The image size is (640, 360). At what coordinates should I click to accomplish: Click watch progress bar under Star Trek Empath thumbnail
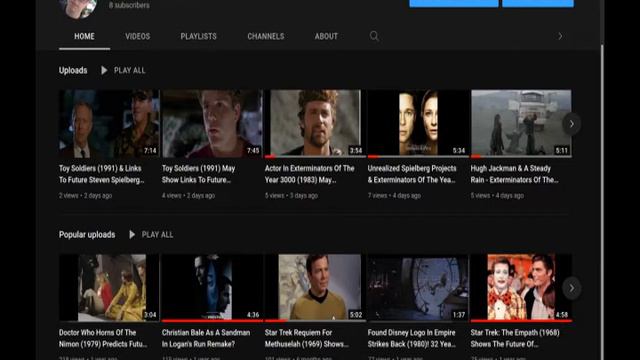[x=521, y=321]
